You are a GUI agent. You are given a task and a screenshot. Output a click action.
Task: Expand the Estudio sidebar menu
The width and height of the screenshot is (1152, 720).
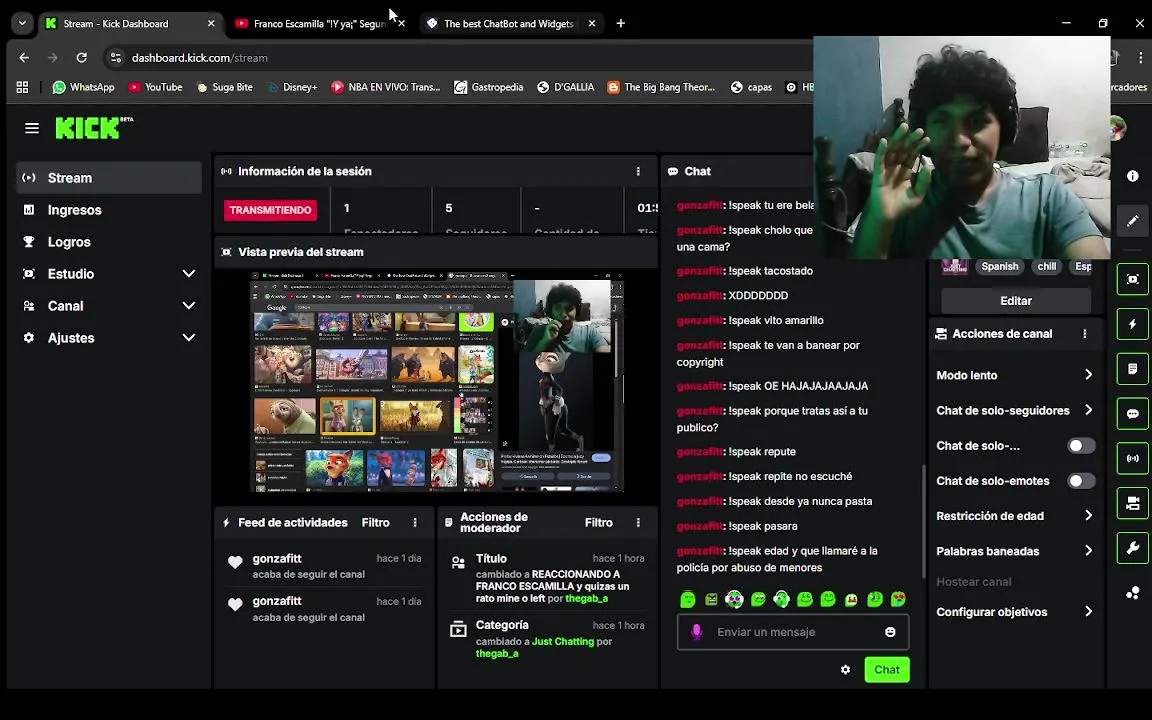[109, 274]
